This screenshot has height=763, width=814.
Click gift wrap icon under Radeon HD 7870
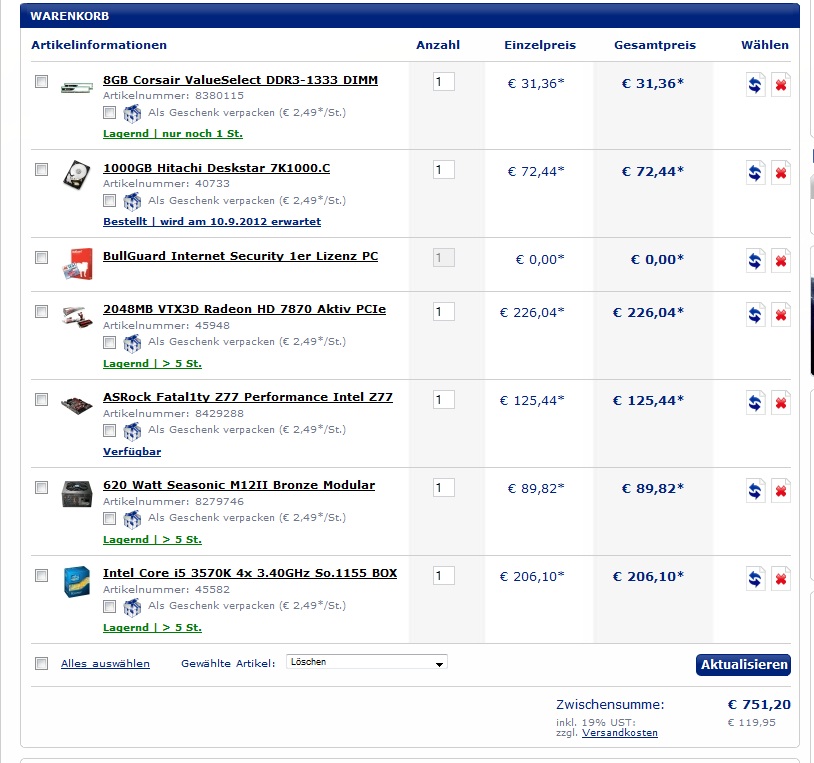[132, 343]
